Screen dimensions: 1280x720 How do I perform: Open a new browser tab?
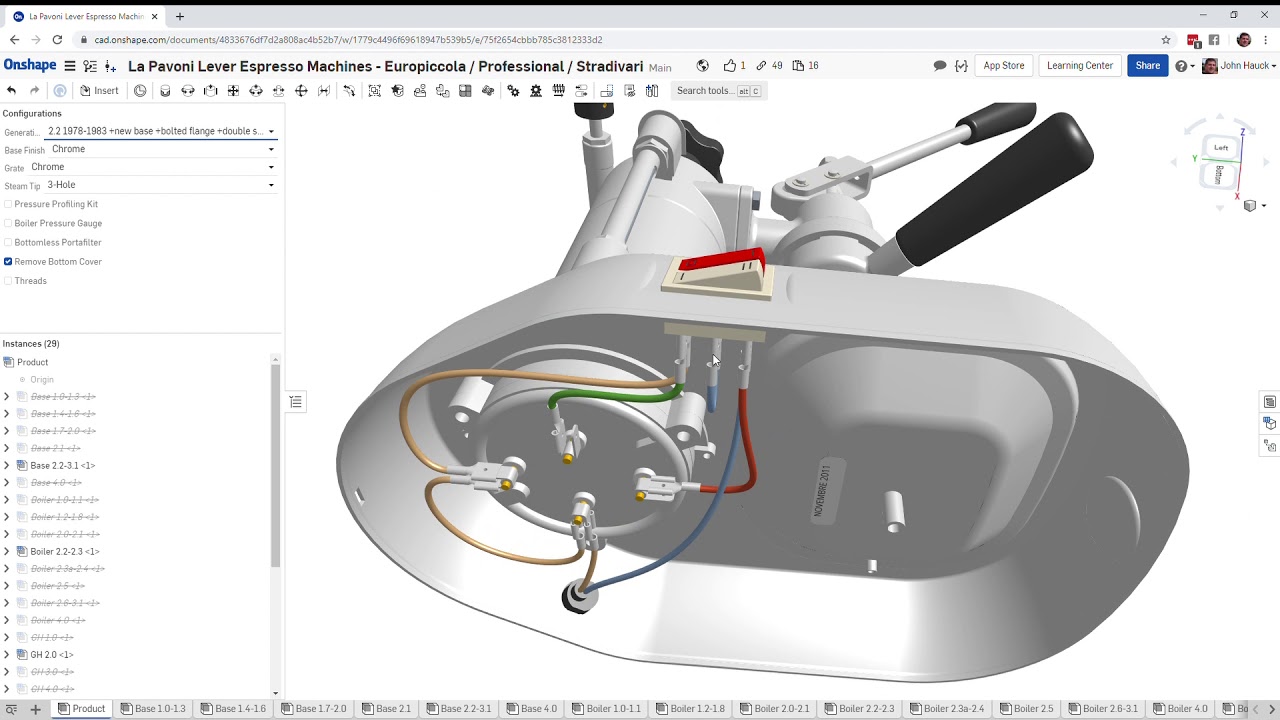(x=180, y=16)
